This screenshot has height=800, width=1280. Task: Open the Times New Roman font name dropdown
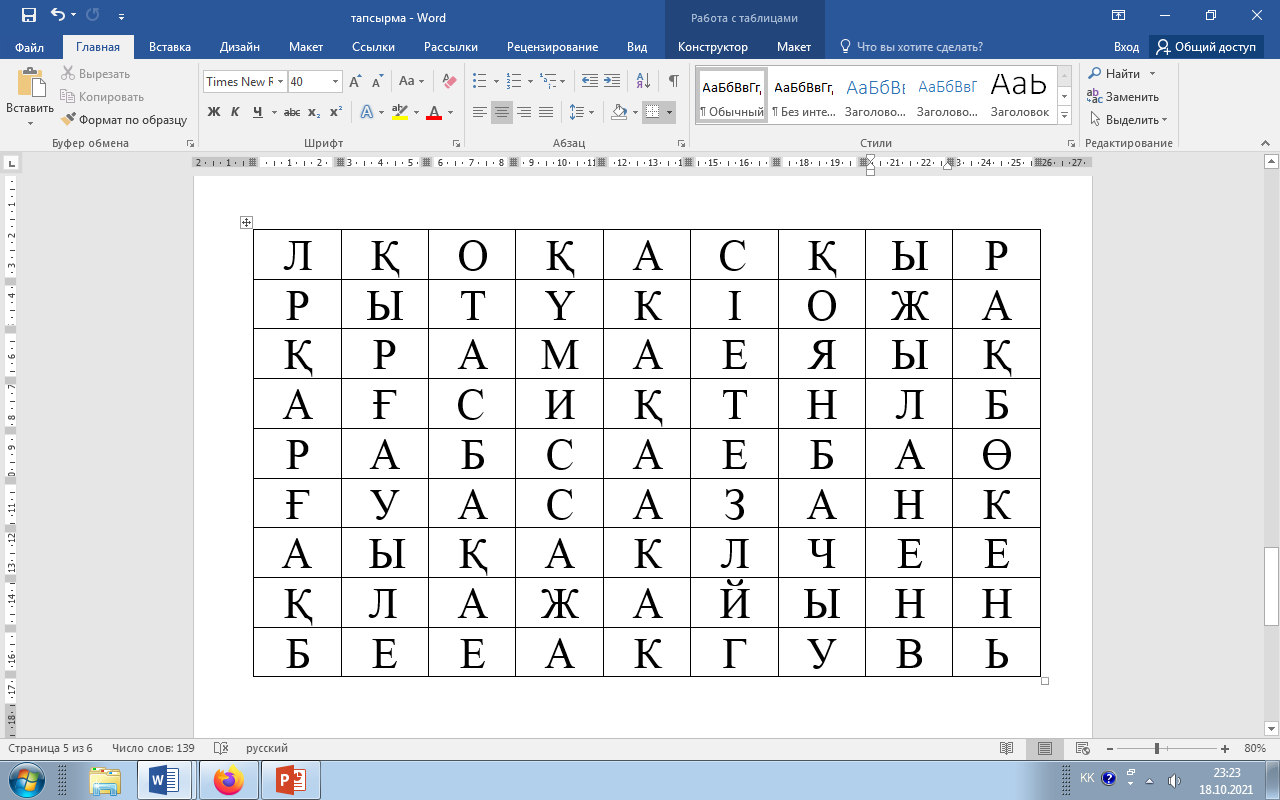point(282,82)
